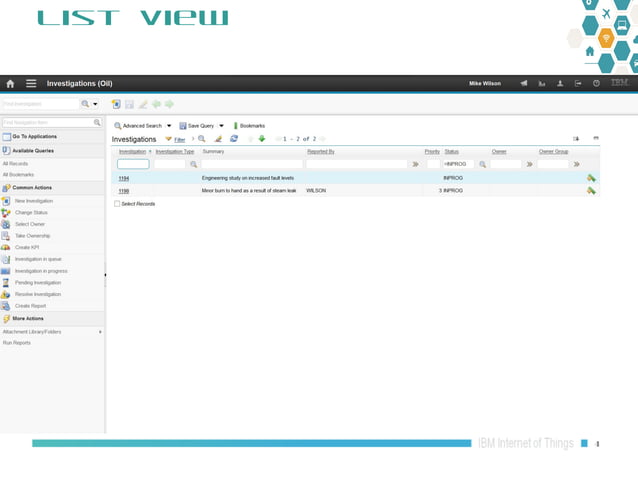The height and width of the screenshot is (479, 638).
Task: Sort by Owner Group column header
Action: tap(553, 152)
